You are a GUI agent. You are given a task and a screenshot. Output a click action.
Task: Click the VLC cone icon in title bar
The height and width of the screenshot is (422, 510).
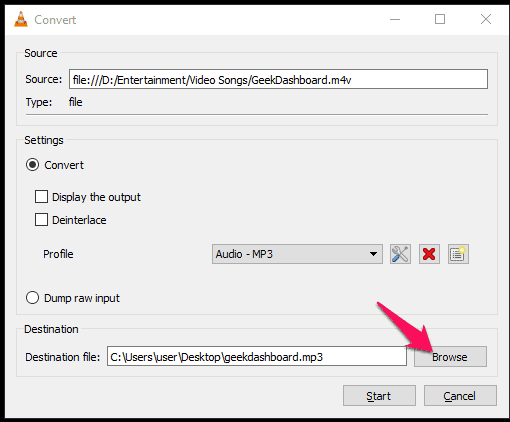coord(21,19)
